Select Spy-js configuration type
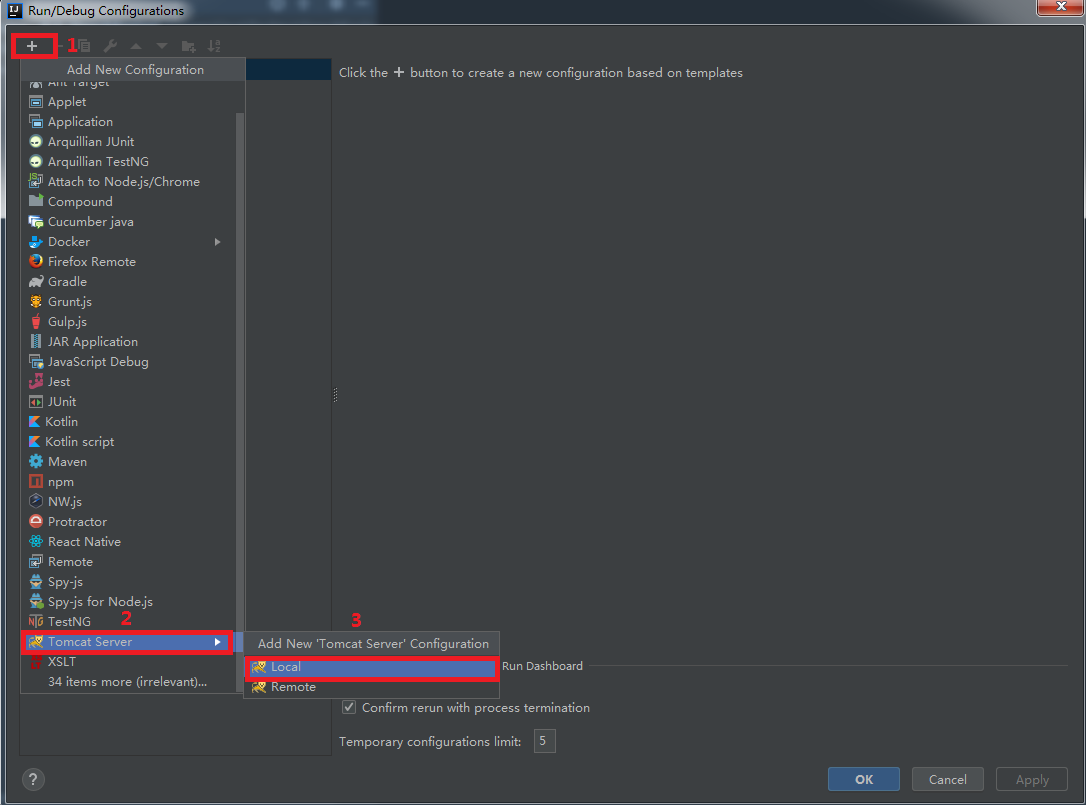This screenshot has width=1086, height=805. click(128, 582)
